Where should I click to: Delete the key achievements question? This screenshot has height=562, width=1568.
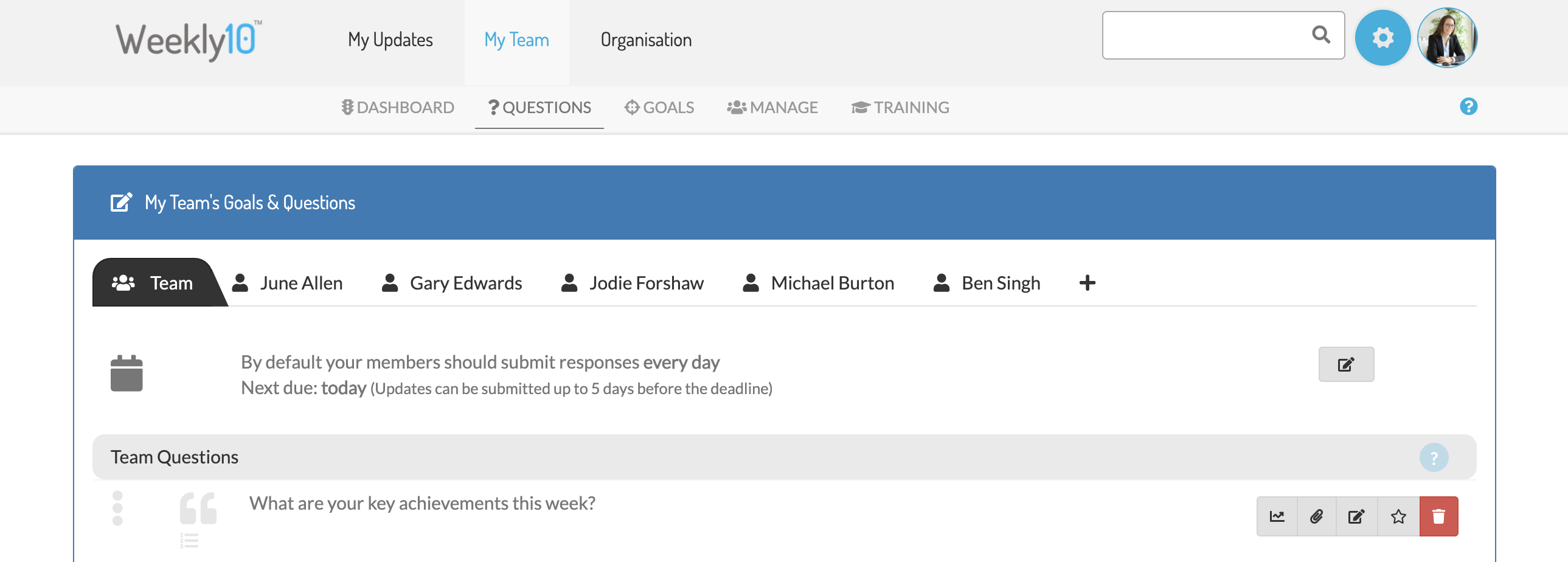click(1438, 516)
